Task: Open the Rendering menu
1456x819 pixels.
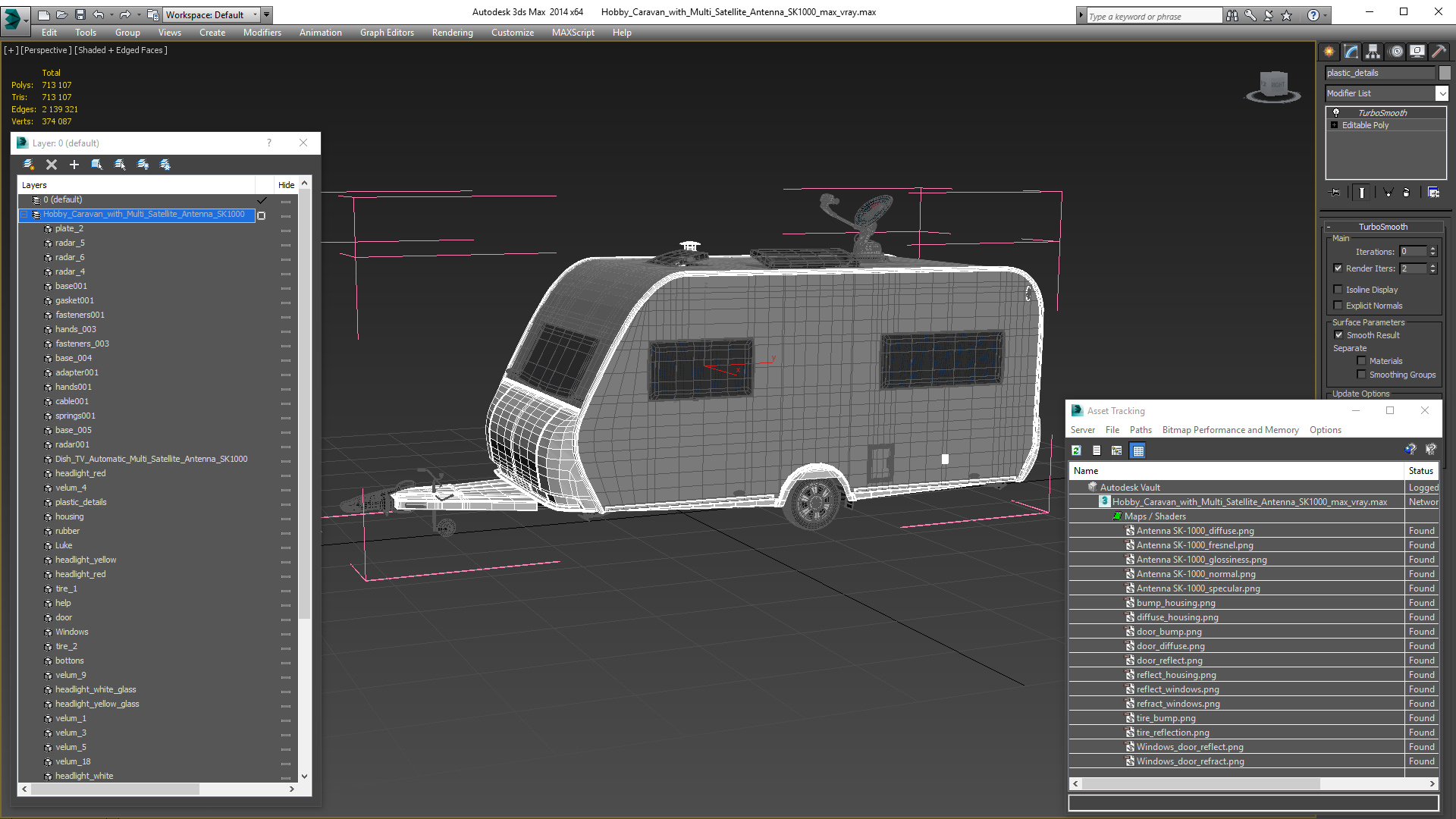Action: [453, 33]
